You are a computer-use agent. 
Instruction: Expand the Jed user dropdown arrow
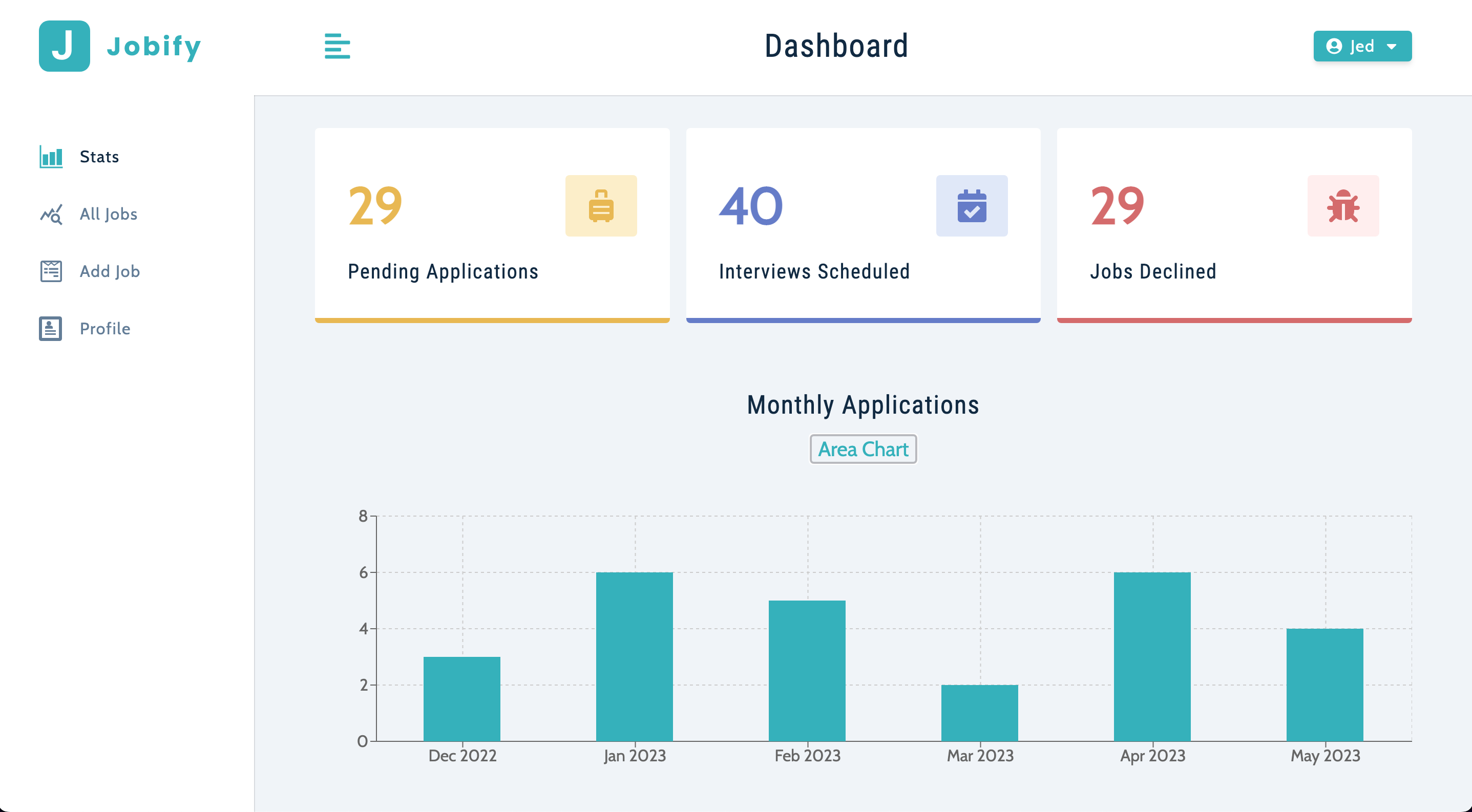(x=1392, y=47)
